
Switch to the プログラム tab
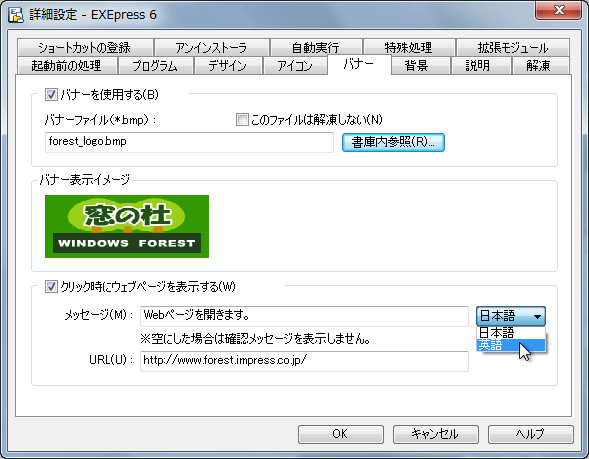(x=156, y=66)
